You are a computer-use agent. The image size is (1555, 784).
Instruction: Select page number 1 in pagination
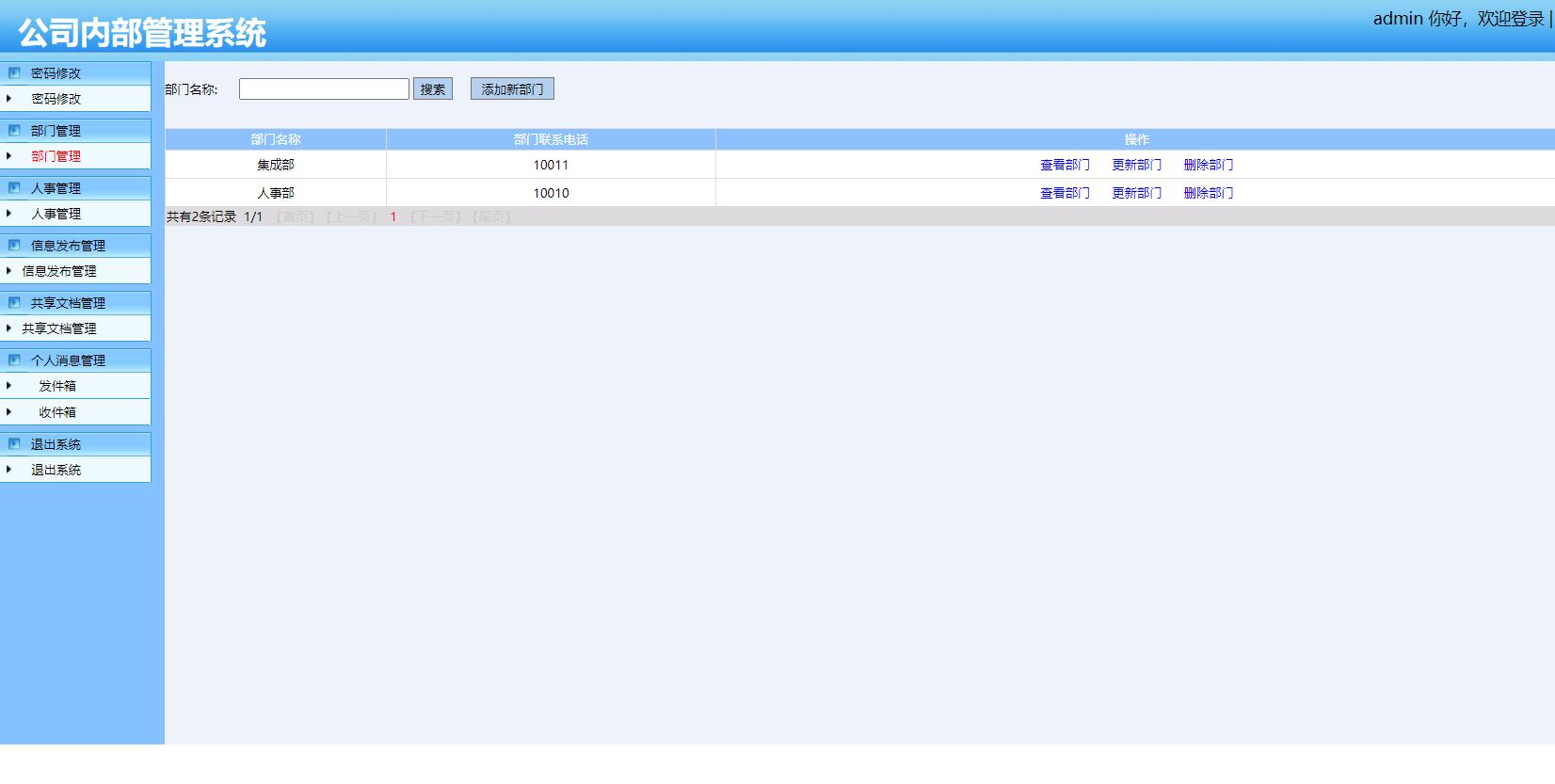click(x=393, y=216)
